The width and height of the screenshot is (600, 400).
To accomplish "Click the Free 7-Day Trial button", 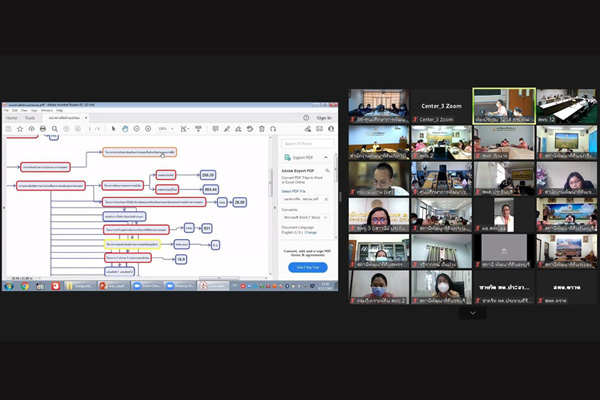I will [x=308, y=267].
